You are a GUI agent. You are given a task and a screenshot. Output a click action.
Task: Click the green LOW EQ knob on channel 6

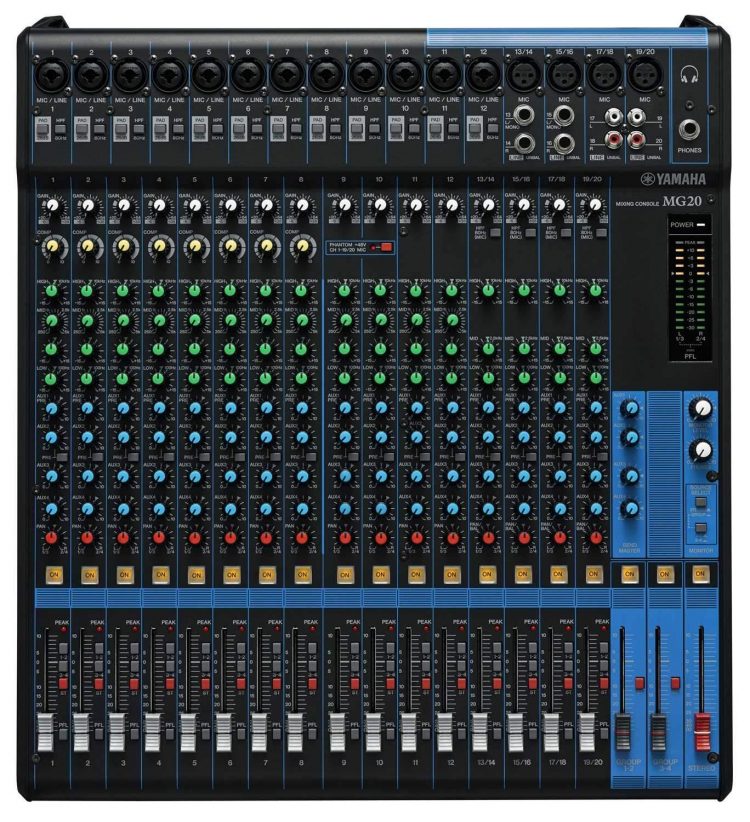click(x=230, y=377)
